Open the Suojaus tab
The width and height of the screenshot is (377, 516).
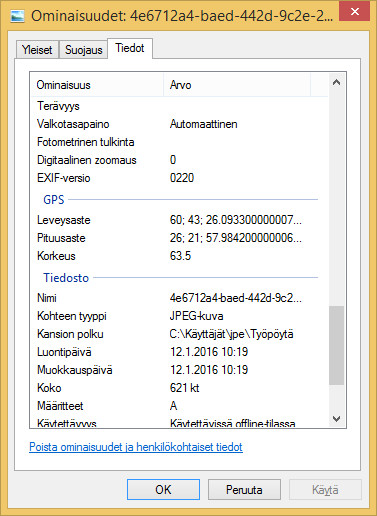pyautogui.click(x=83, y=50)
